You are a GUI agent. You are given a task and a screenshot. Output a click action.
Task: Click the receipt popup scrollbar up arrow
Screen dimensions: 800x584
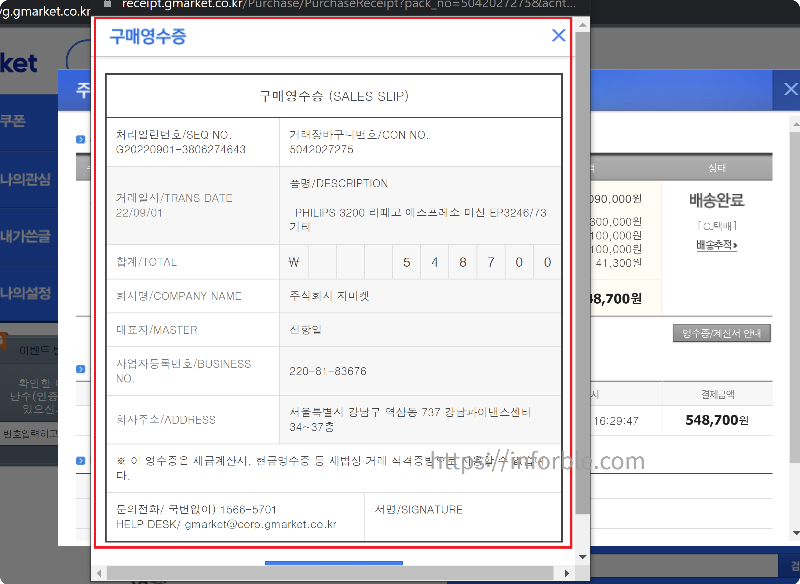pyautogui.click(x=583, y=24)
